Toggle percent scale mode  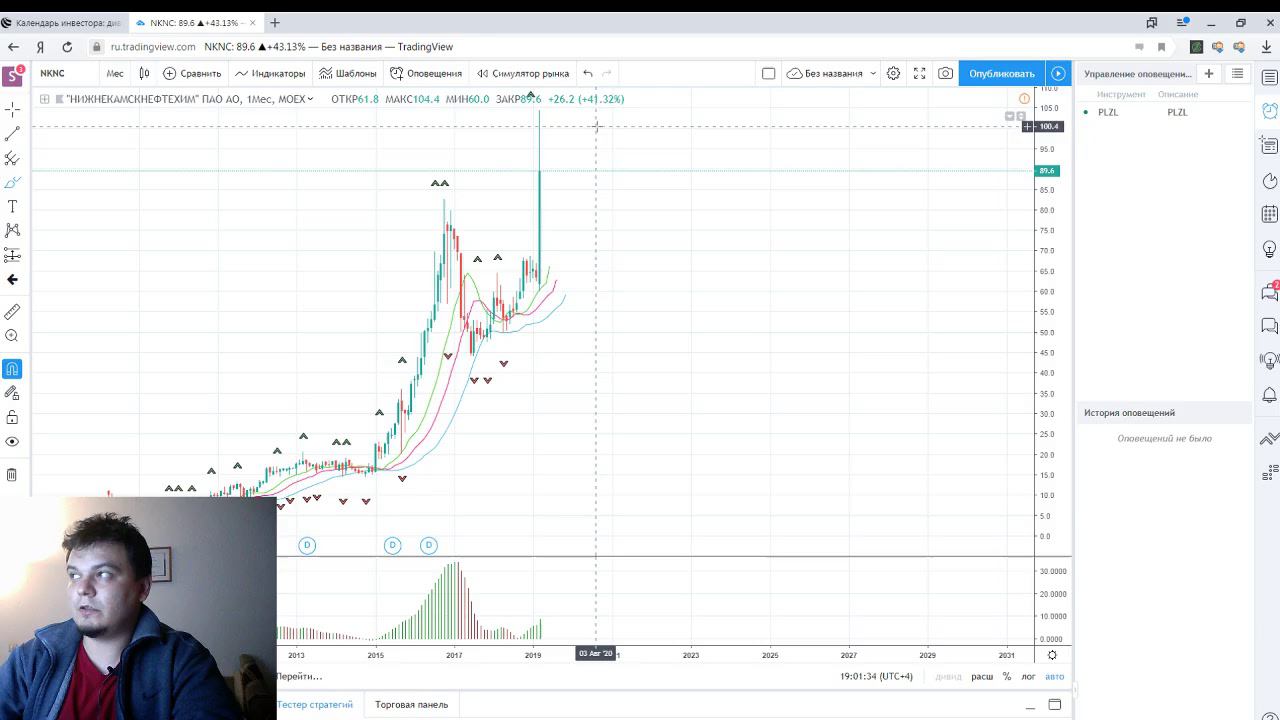point(1007,677)
